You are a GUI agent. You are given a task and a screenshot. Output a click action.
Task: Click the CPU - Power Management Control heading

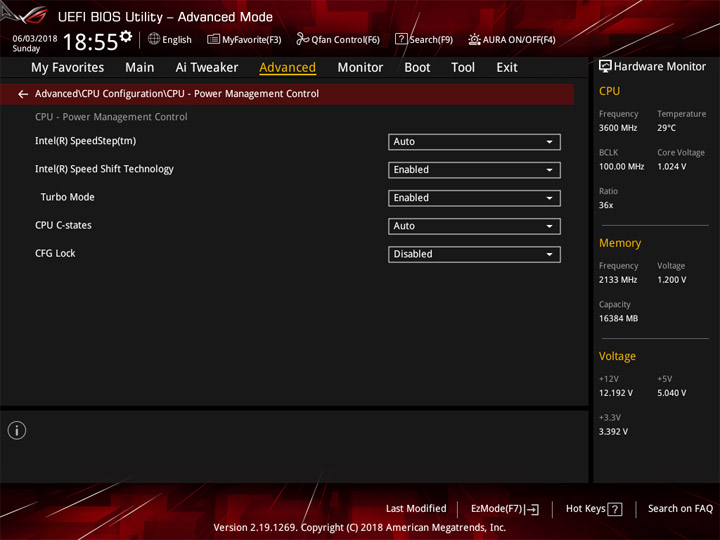click(111, 117)
